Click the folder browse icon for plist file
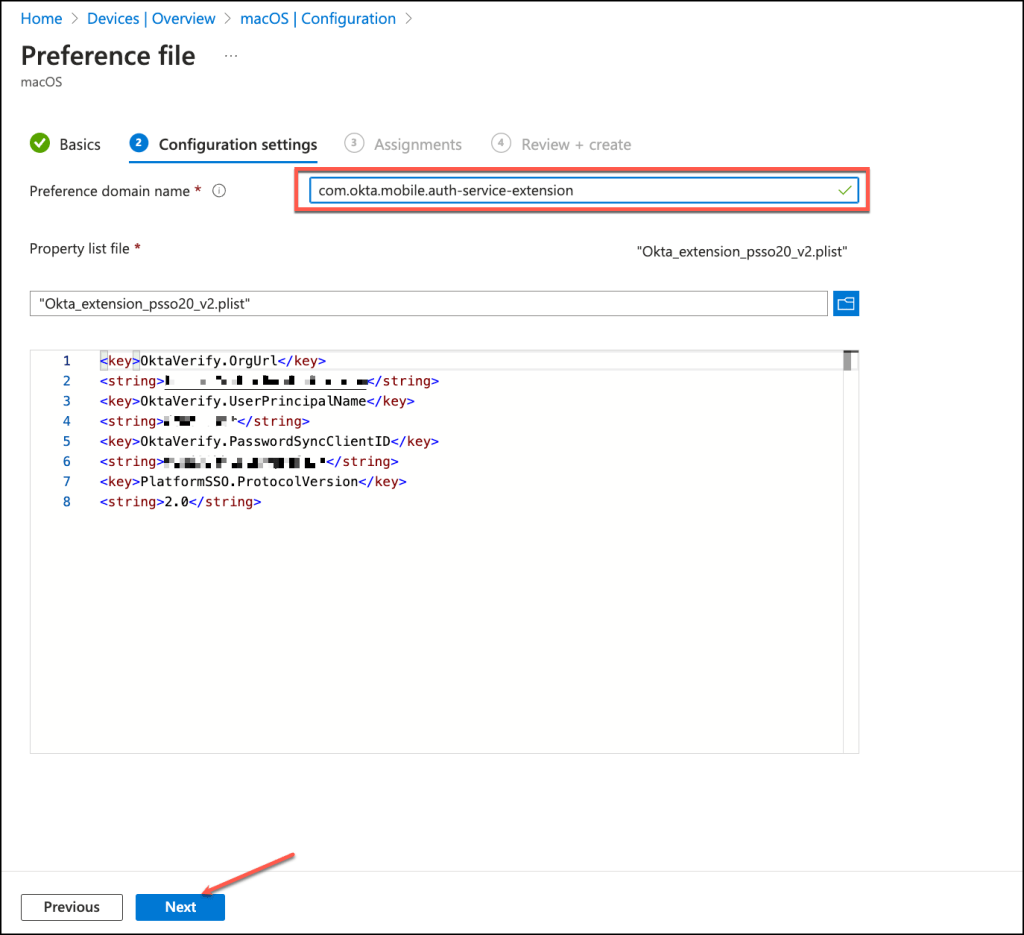This screenshot has width=1024, height=935. click(x=846, y=304)
